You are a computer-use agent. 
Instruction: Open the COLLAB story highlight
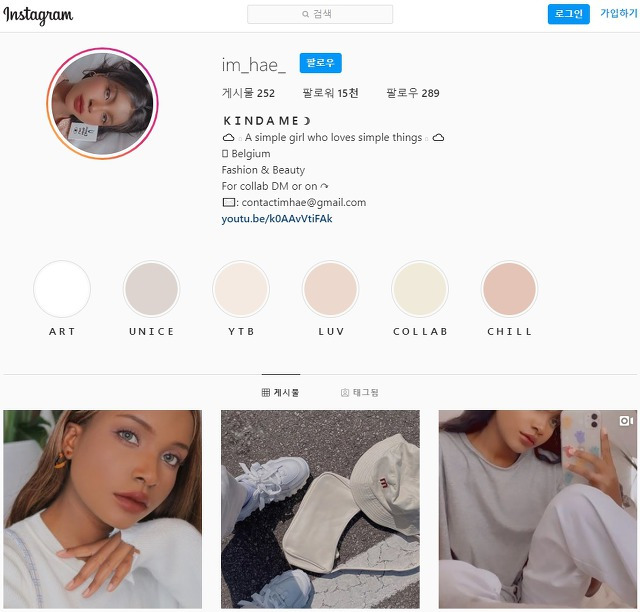[x=420, y=289]
